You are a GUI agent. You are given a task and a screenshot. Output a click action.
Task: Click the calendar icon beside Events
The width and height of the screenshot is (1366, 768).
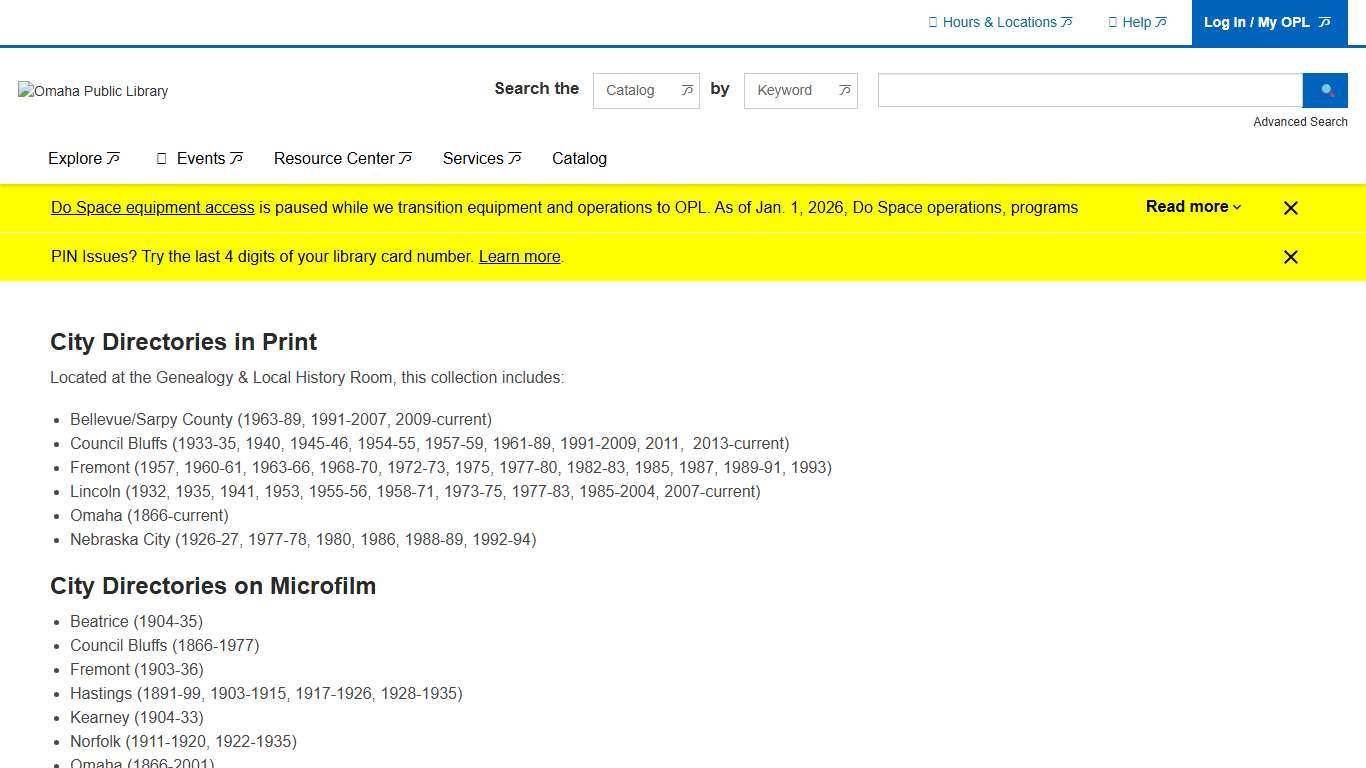pos(162,159)
